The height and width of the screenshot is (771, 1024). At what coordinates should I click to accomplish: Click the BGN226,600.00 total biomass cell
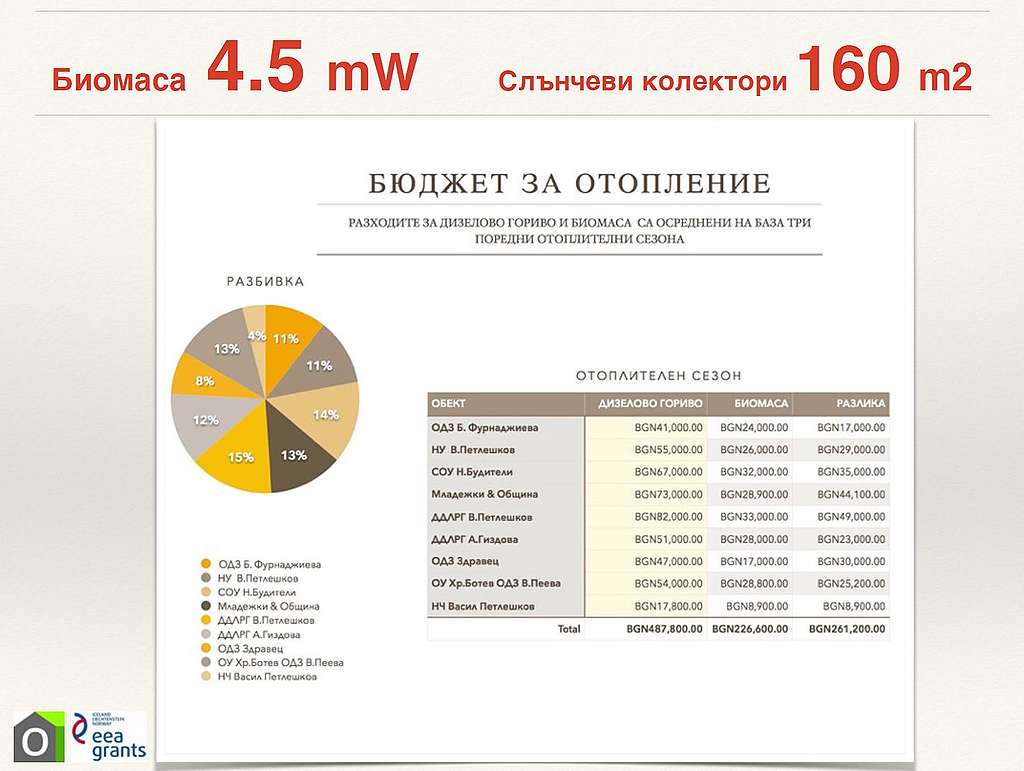(750, 629)
